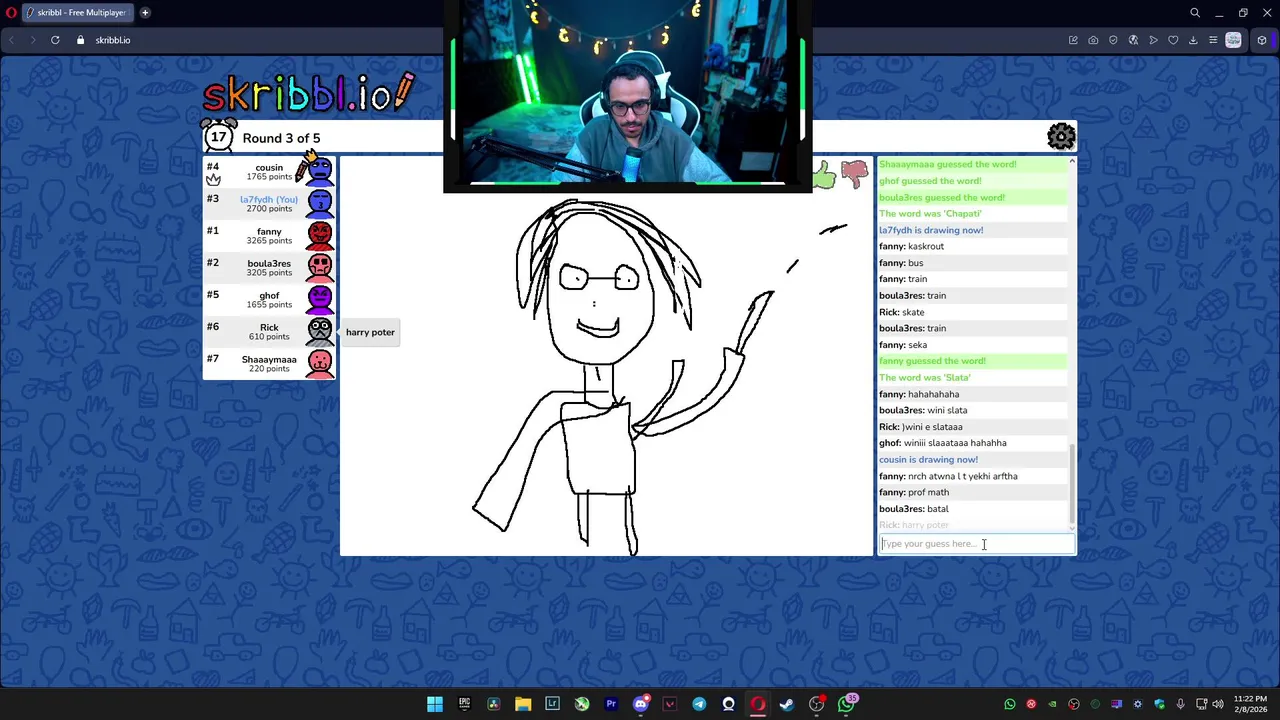Screen dimensions: 1280x720
Task: Open Opera Flow send icon
Action: pyautogui.click(x=1153, y=40)
